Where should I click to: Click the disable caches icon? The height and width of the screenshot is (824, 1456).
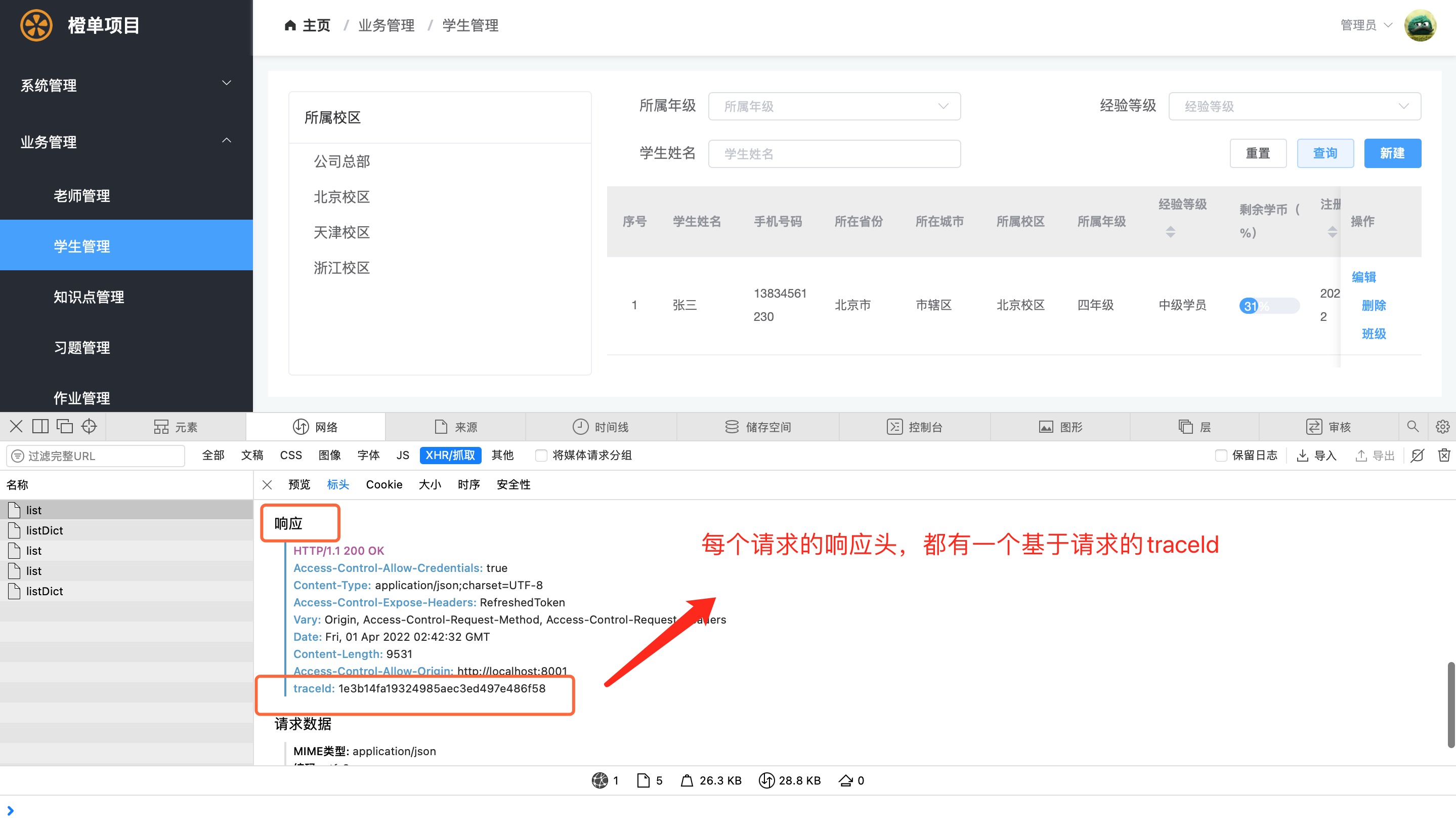[x=1417, y=455]
